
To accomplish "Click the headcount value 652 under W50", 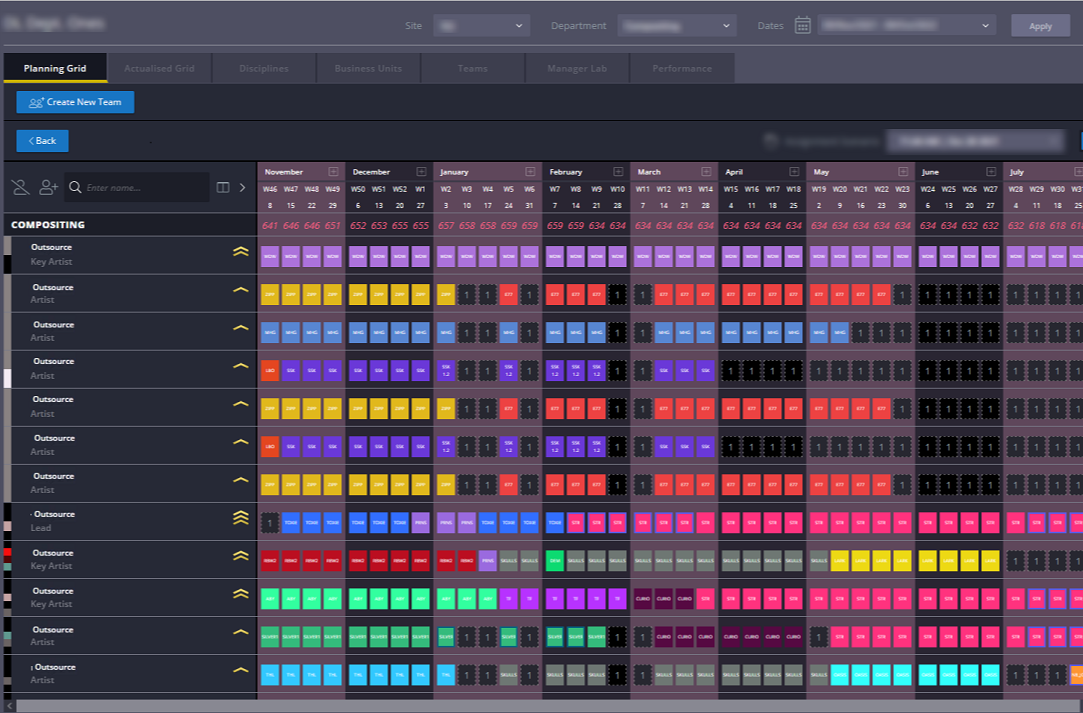I will [358, 225].
